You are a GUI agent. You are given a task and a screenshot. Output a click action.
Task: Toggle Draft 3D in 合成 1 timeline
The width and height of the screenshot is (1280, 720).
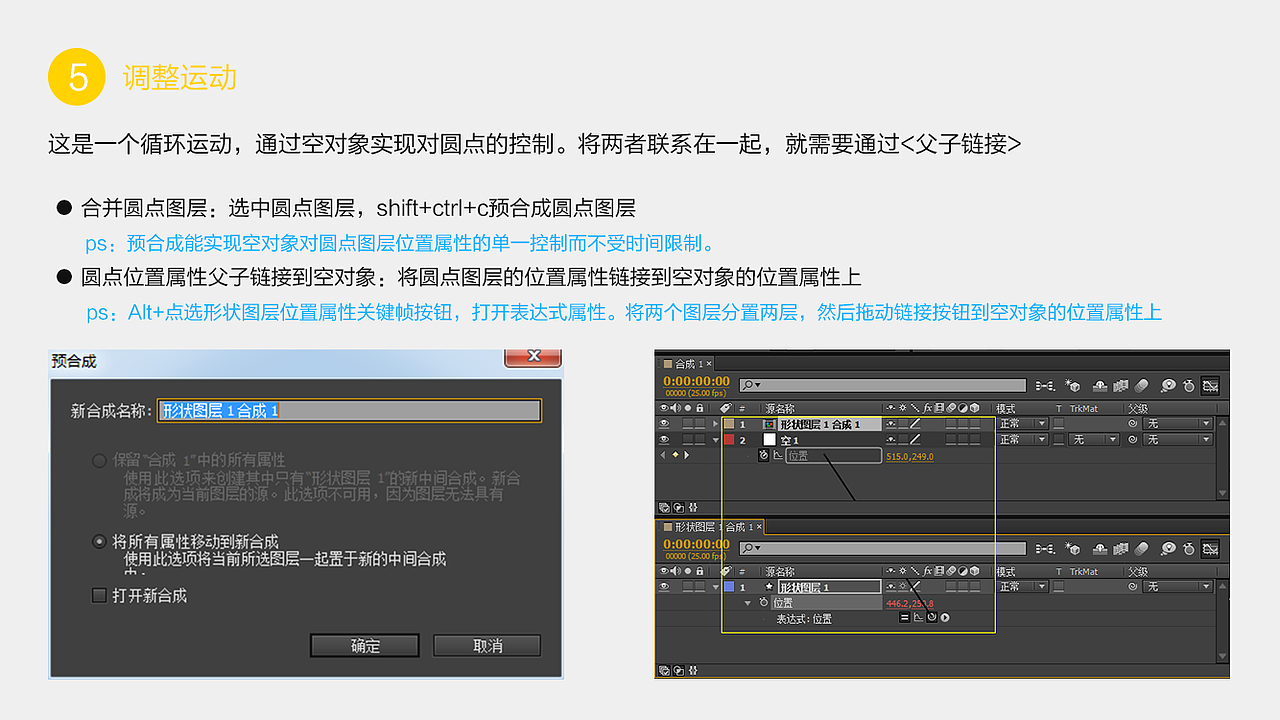point(1073,386)
